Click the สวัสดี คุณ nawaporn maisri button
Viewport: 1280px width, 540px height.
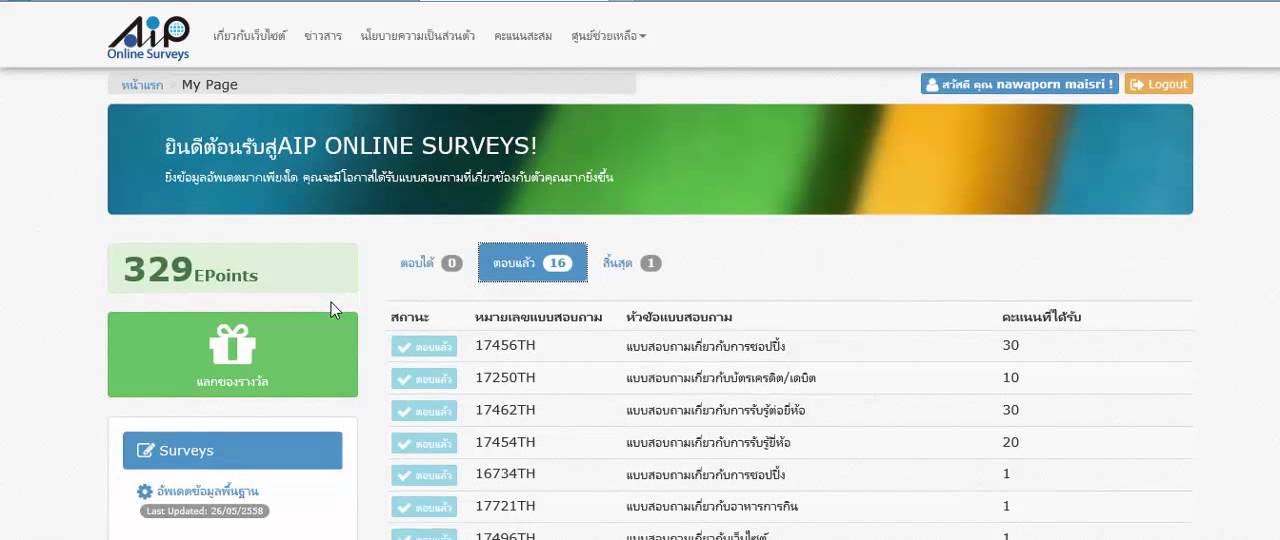[x=1019, y=84]
